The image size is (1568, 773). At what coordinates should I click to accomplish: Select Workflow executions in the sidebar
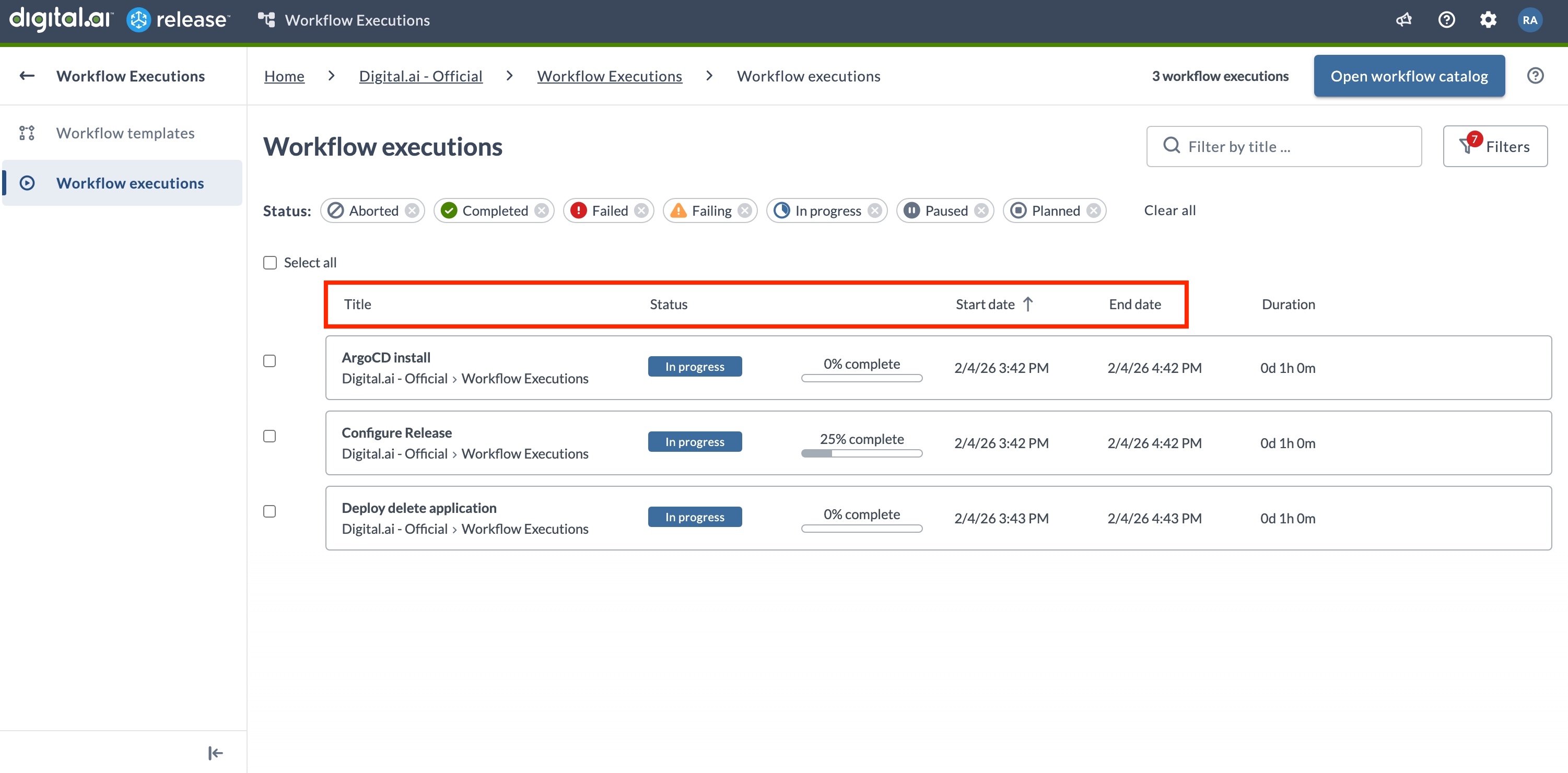130,183
